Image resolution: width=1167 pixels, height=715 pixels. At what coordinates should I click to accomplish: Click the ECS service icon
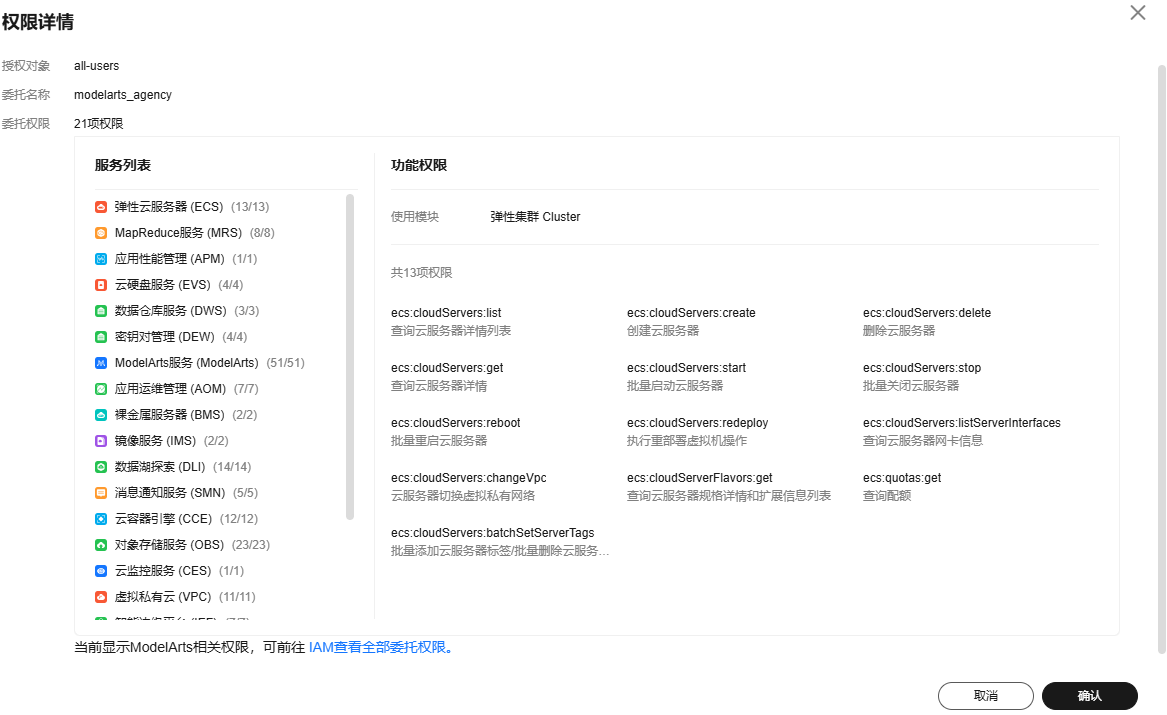(x=101, y=207)
